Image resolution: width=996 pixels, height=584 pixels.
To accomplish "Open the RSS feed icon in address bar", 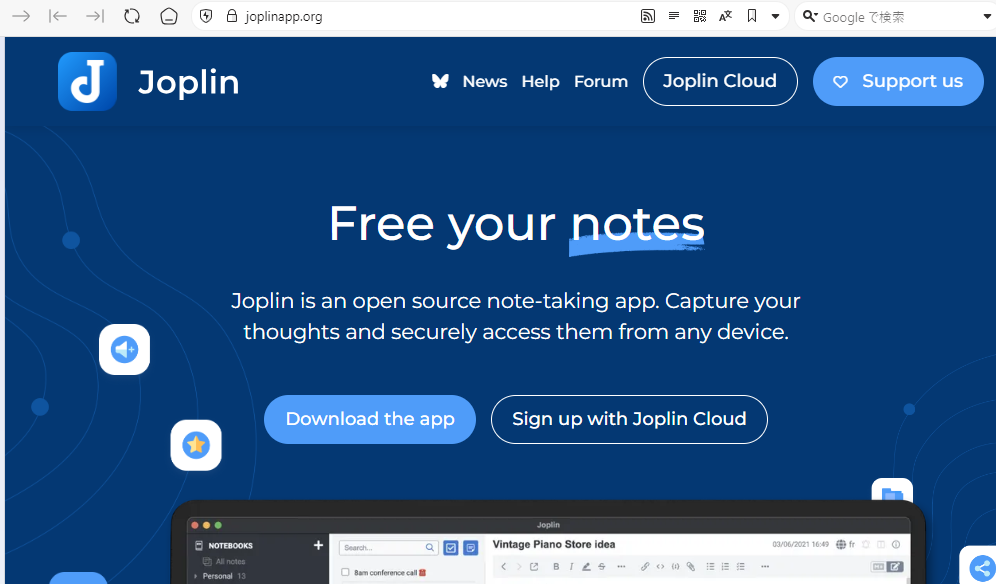I will 647,16.
